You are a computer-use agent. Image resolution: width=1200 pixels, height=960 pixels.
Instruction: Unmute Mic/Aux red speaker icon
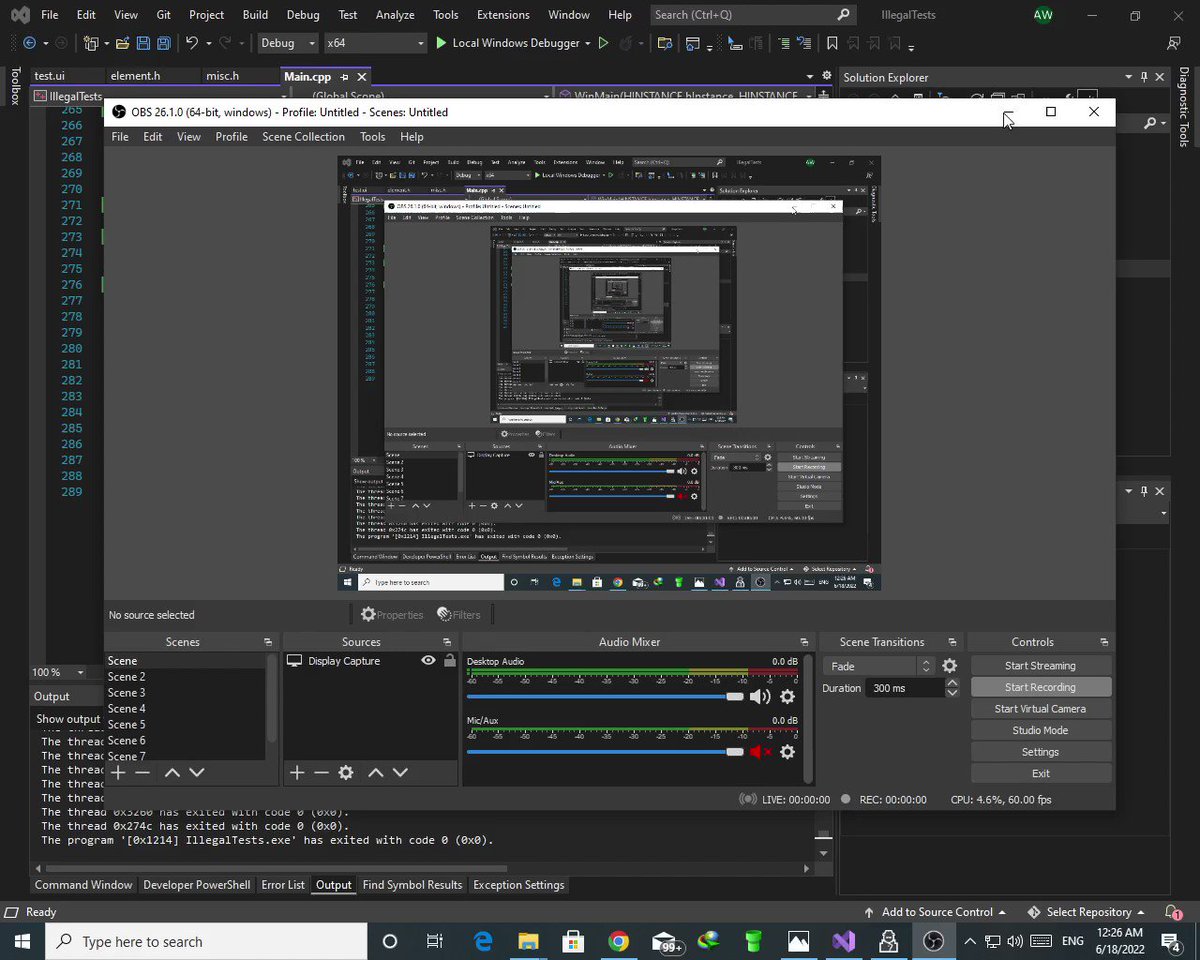click(760, 751)
